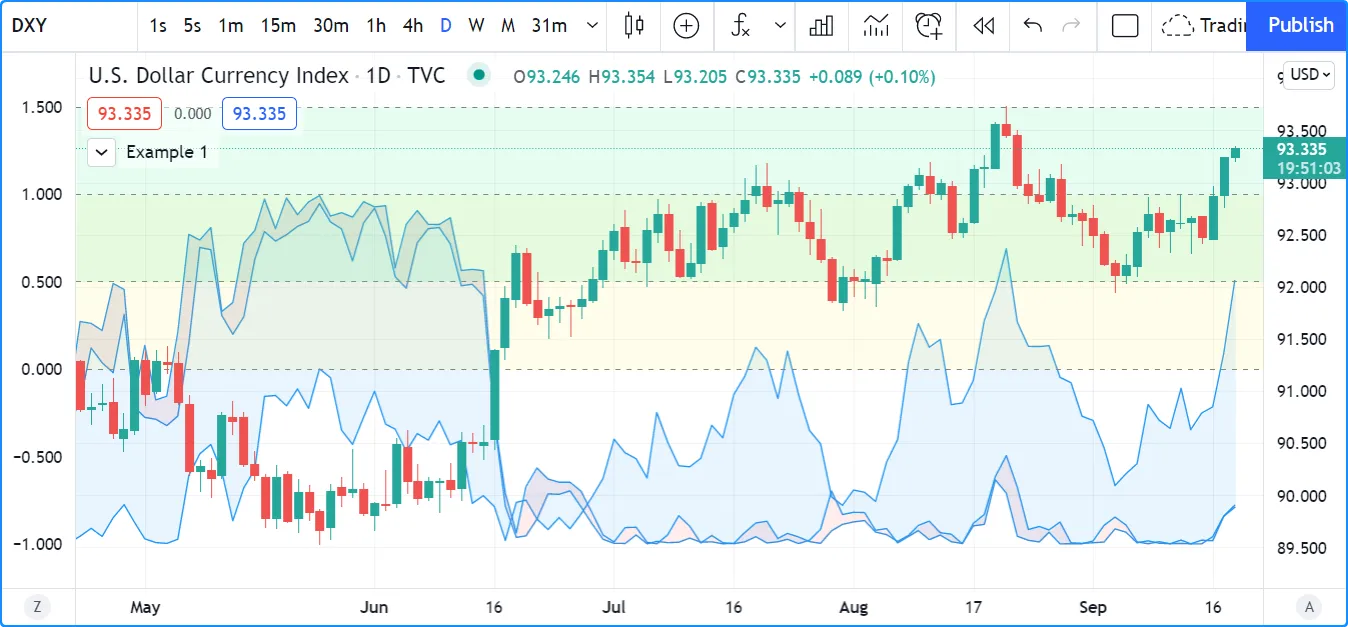Screen dimensions: 1348x627
Task: Click the high value H93.354
Action: [624, 76]
